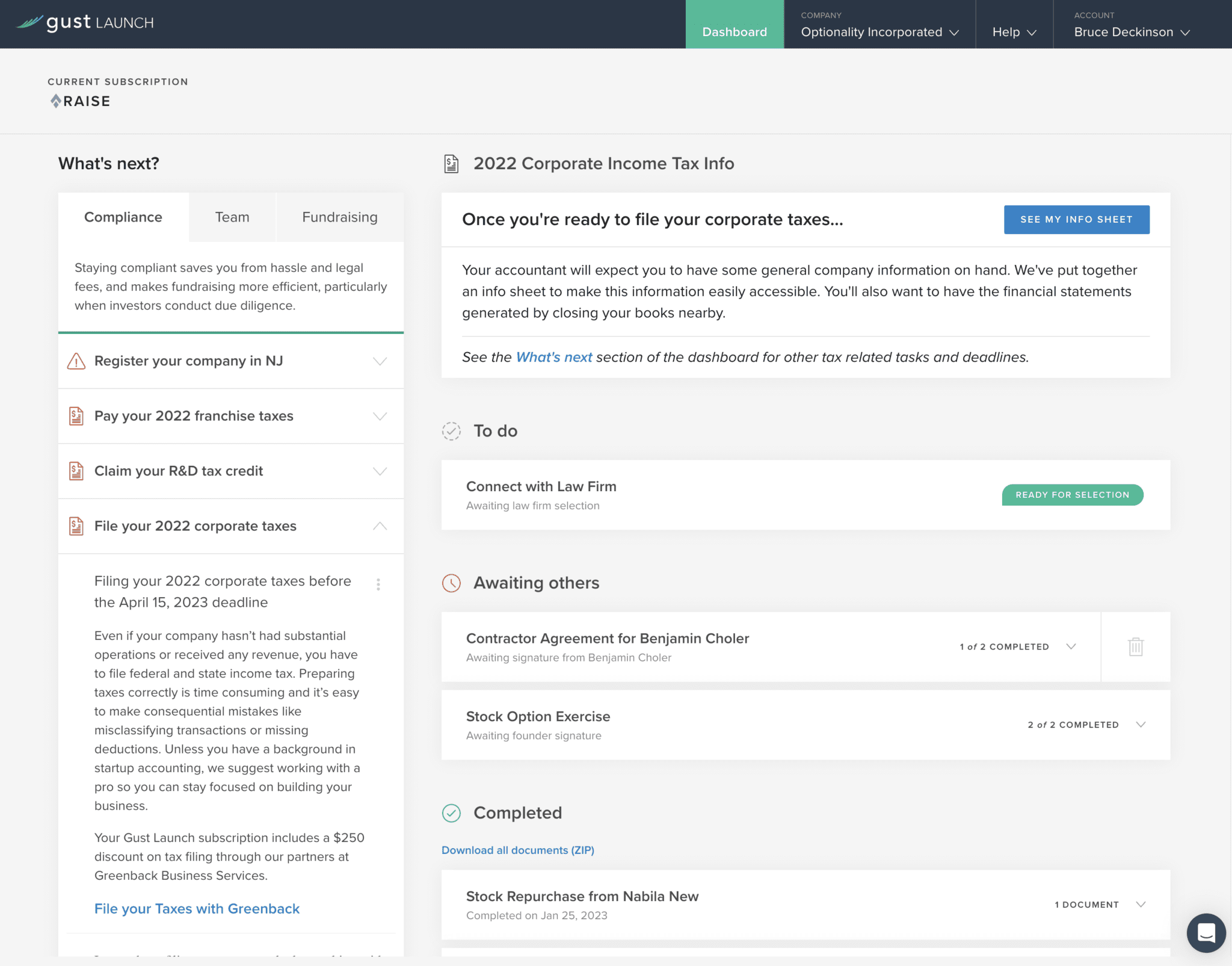Open the chat support bubble icon
The image size is (1232, 966).
tap(1206, 933)
